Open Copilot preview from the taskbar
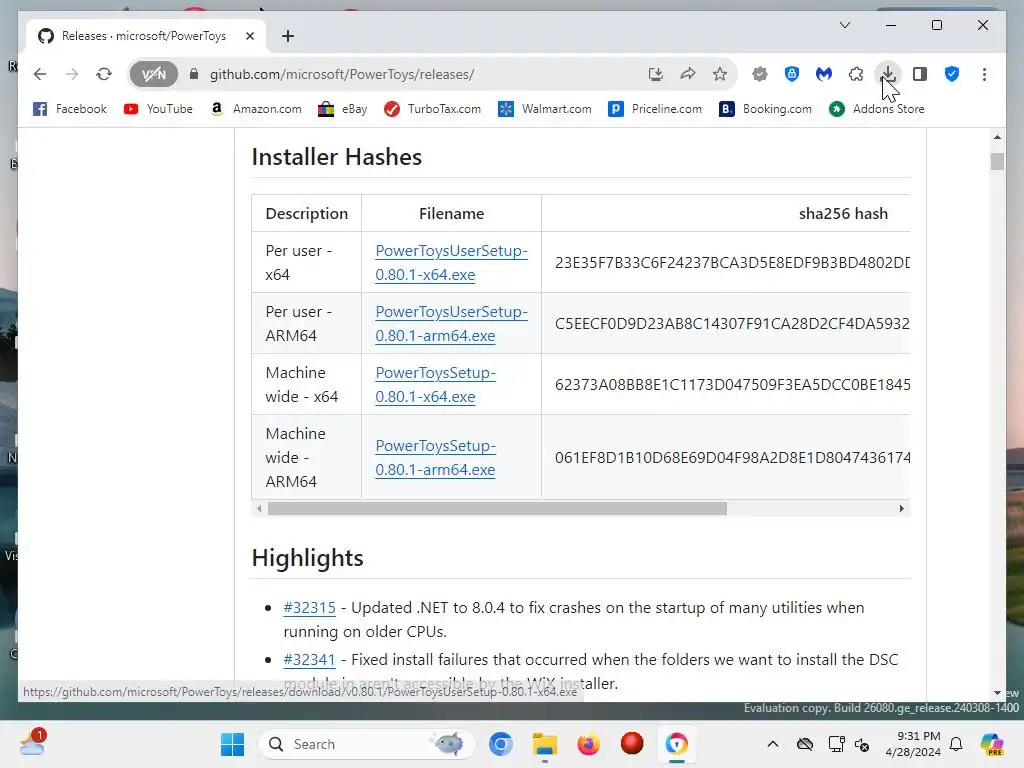 point(992,744)
